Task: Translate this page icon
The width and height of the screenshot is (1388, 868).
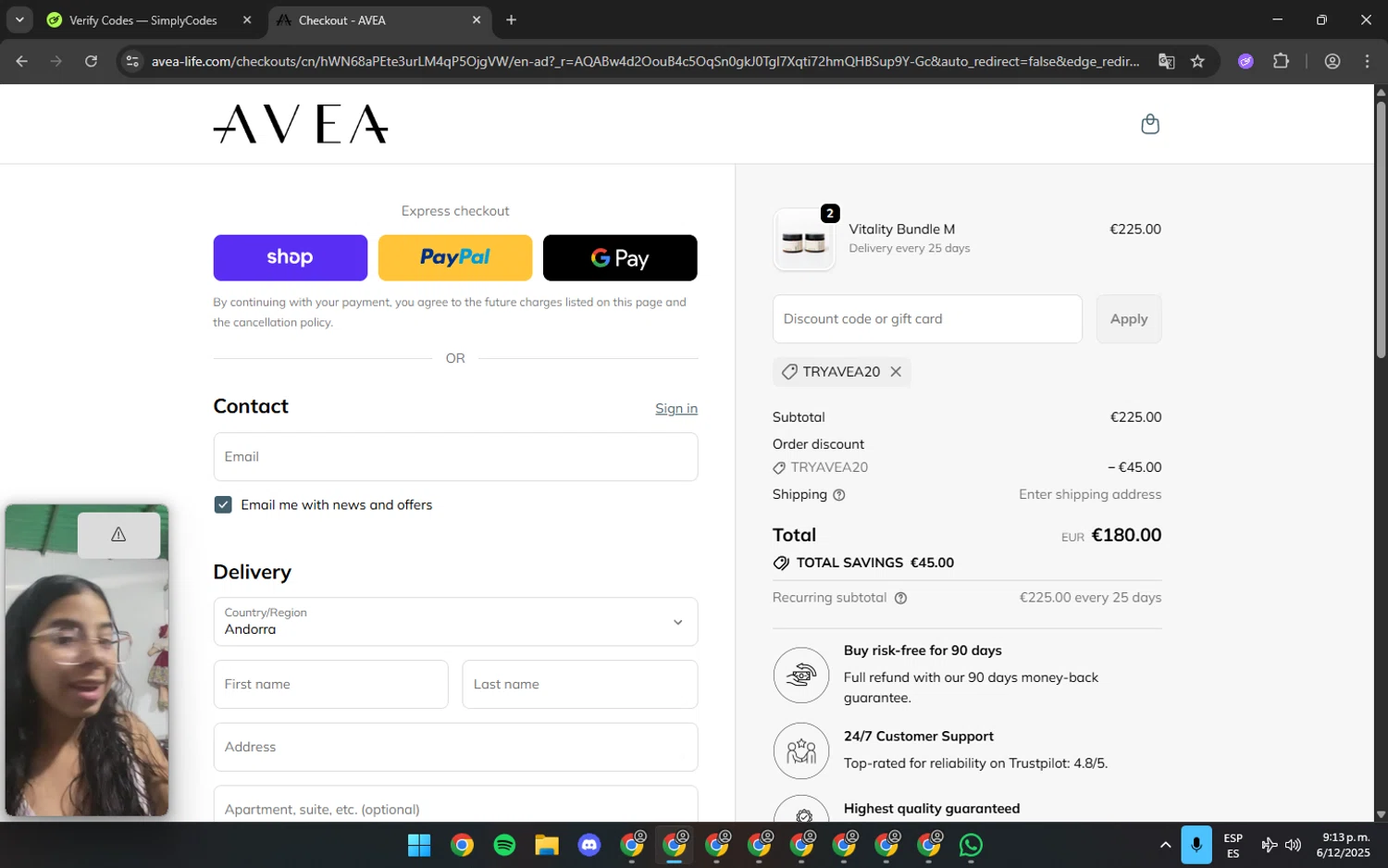Action: point(1166,61)
